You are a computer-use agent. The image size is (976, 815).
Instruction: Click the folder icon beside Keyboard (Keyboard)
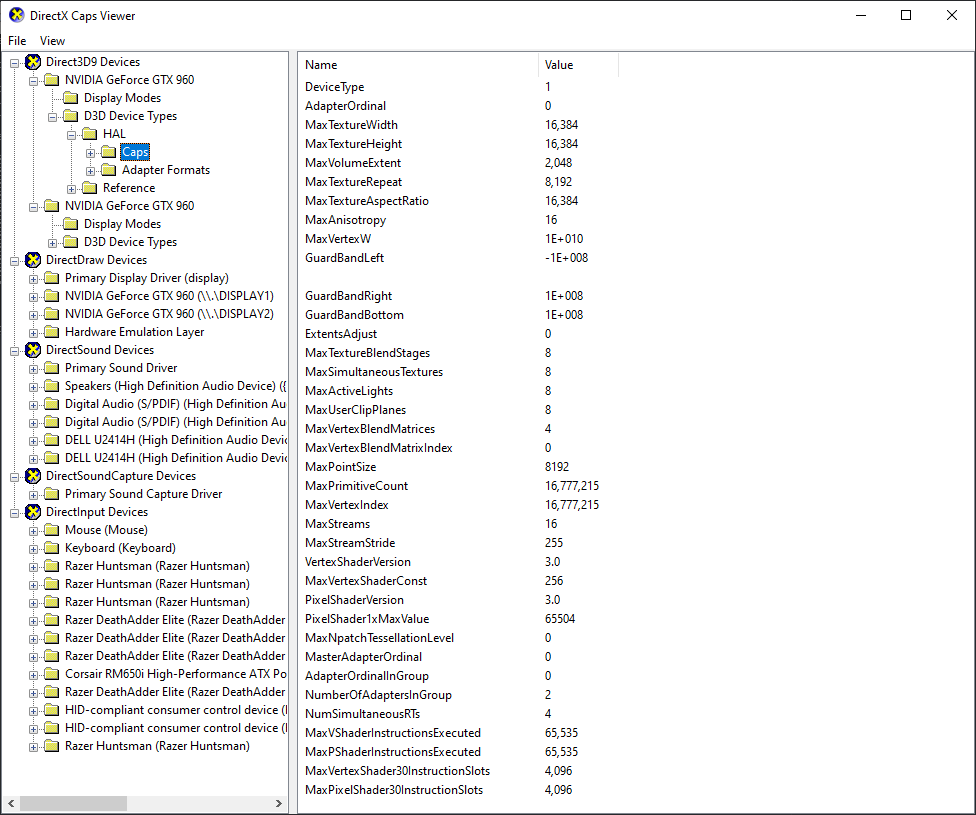[x=52, y=548]
